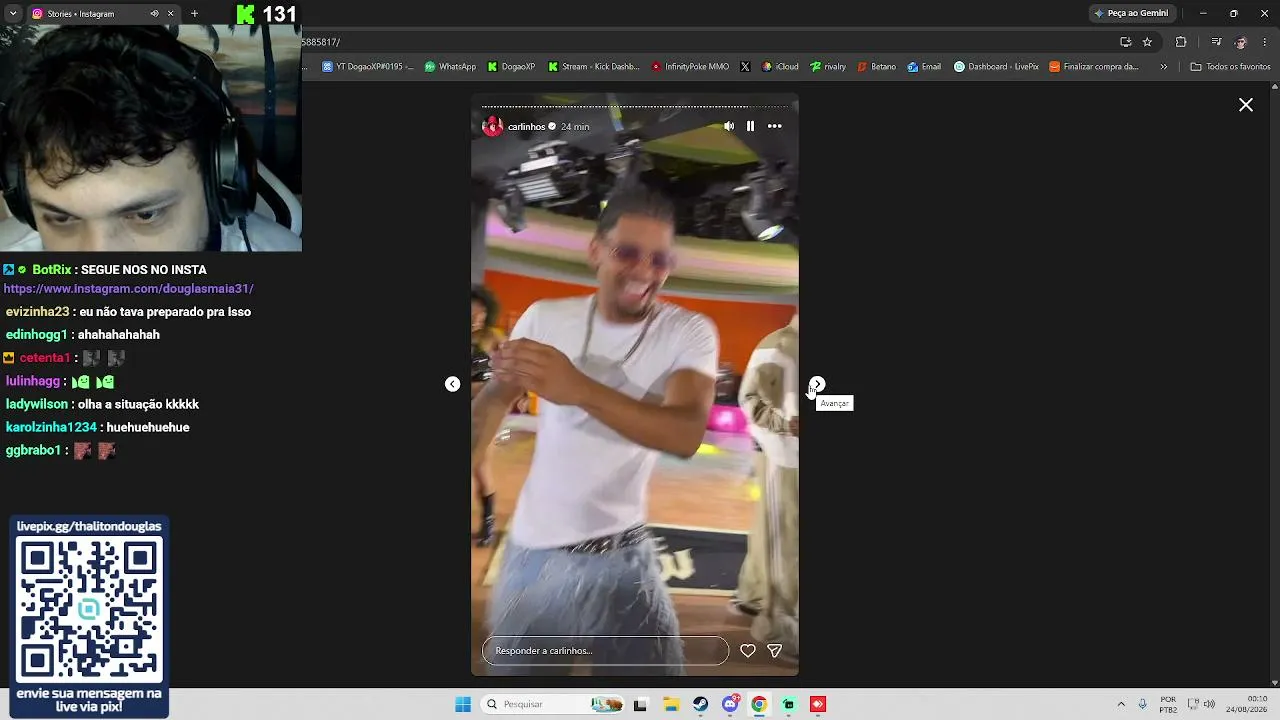Expand the system tray hidden icons
Image resolution: width=1280 pixels, height=720 pixels.
pyautogui.click(x=1121, y=704)
